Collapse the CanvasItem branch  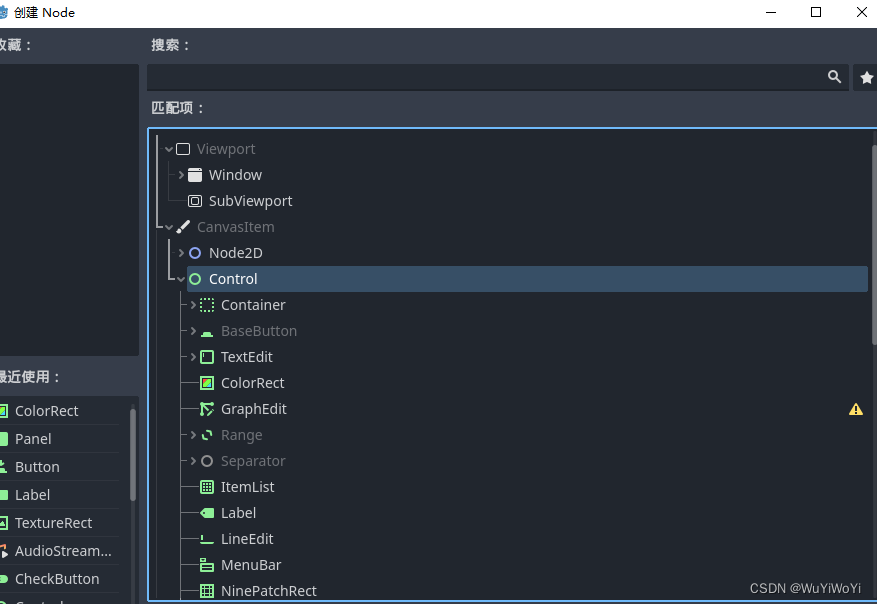pyautogui.click(x=169, y=227)
